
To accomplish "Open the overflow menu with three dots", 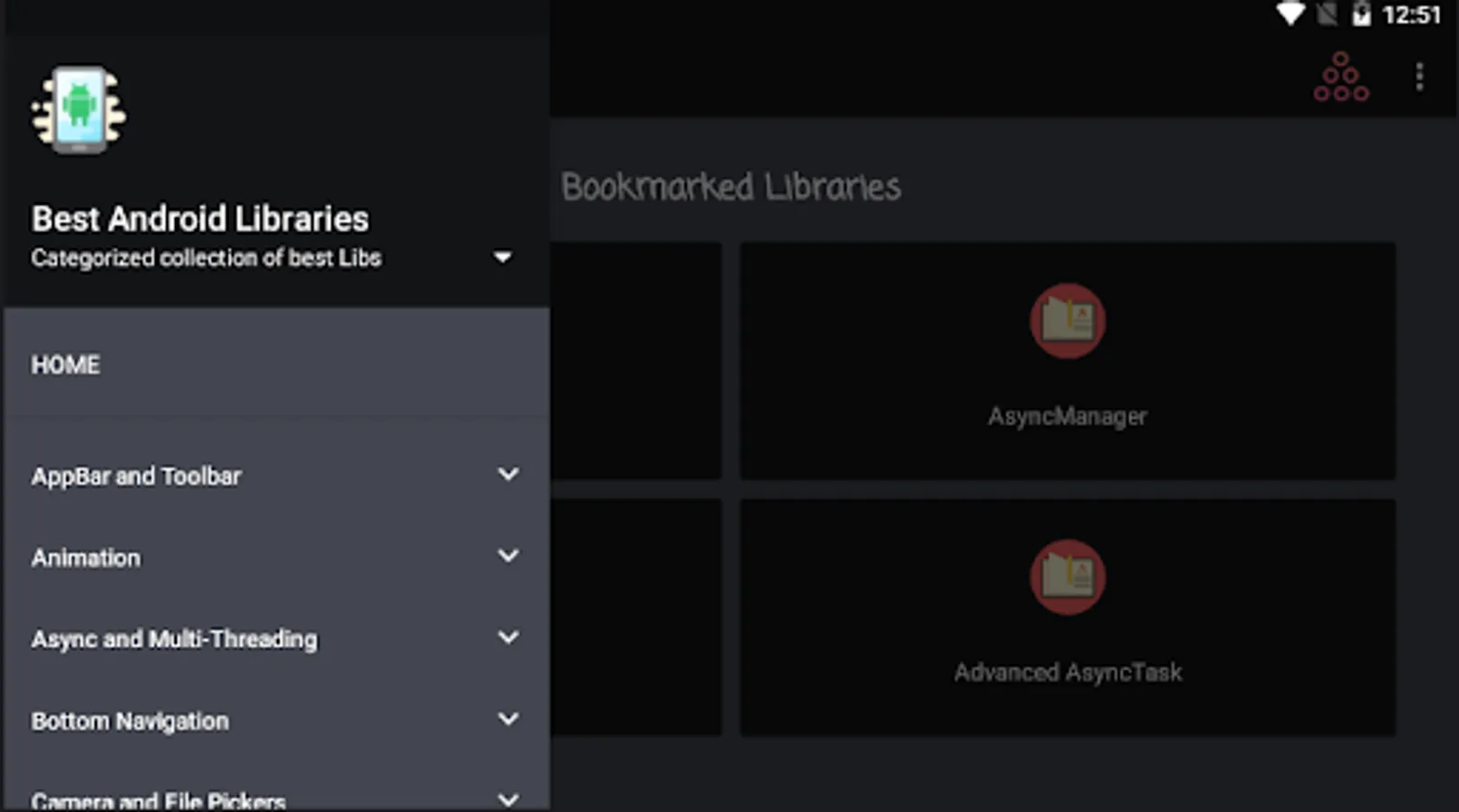I will click(x=1419, y=77).
